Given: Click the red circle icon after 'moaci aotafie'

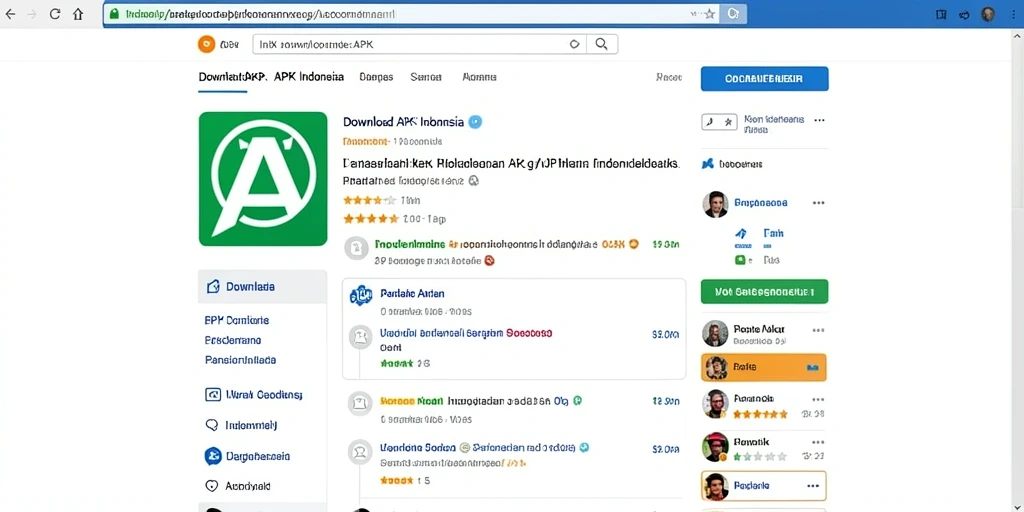Looking at the screenshot, I should (489, 261).
